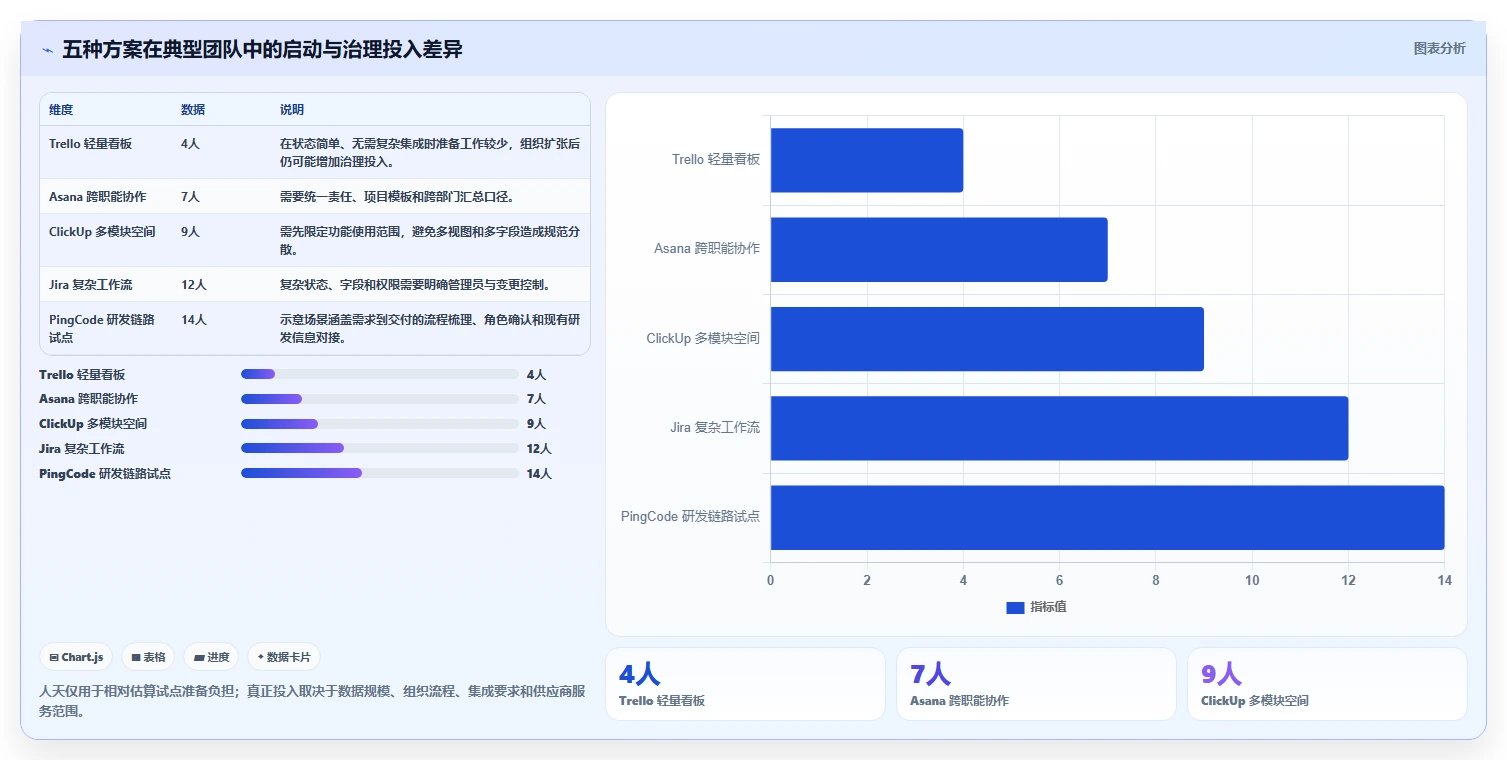The width and height of the screenshot is (1507, 760).
Task: Click the Jira 复杂工作流 bar in the chart
Action: pos(1059,428)
